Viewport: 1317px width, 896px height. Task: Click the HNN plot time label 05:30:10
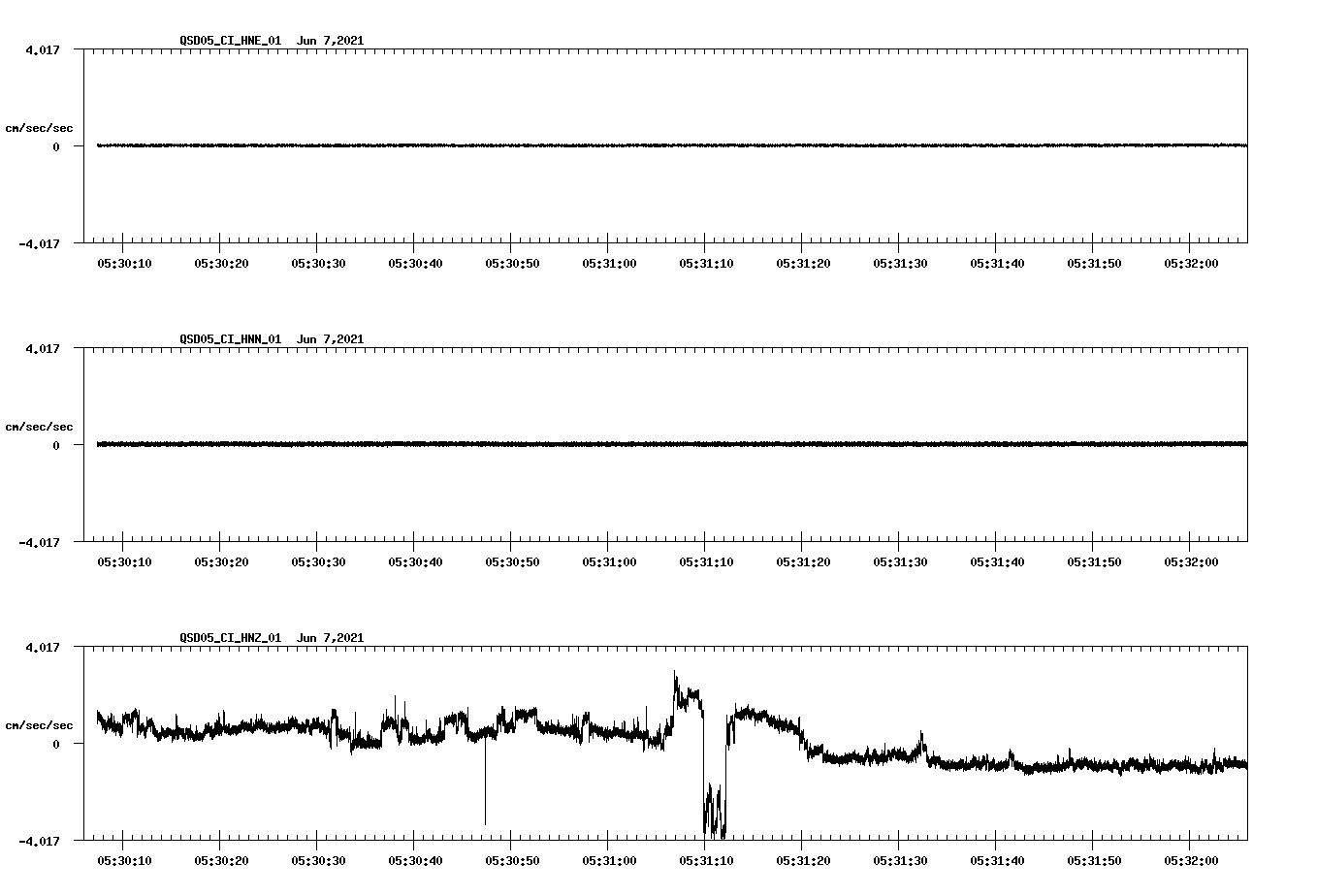click(124, 562)
